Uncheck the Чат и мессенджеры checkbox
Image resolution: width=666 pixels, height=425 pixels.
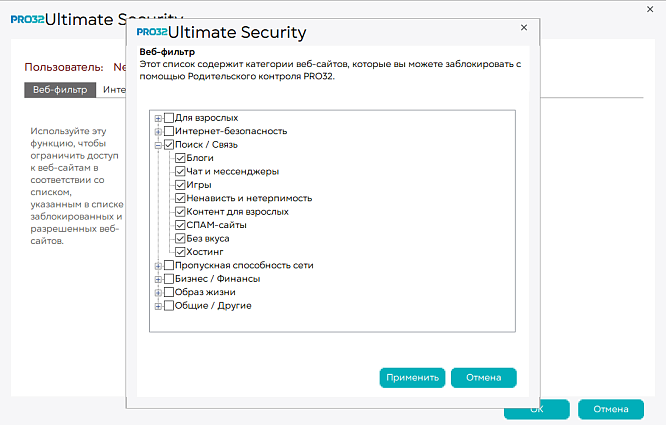180,172
